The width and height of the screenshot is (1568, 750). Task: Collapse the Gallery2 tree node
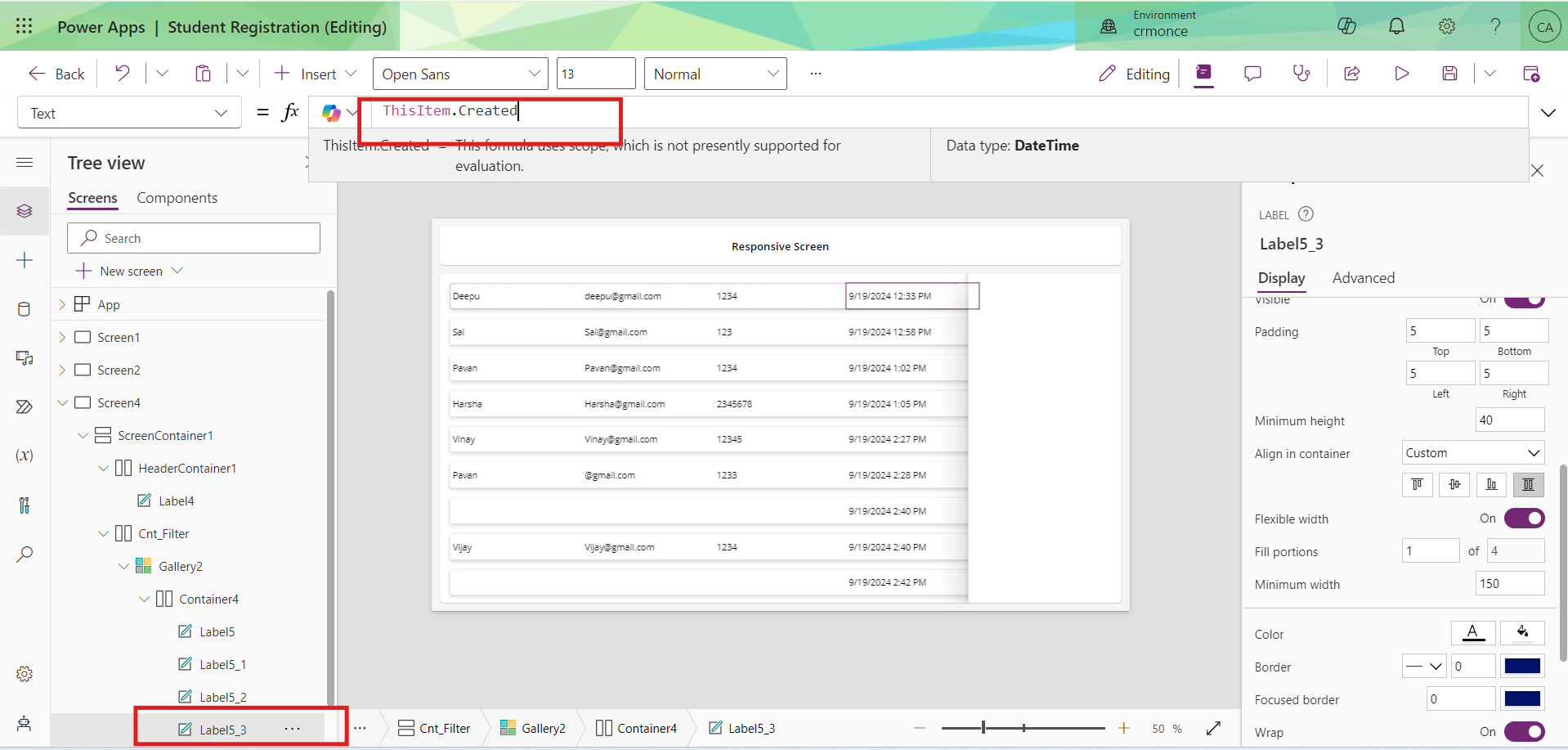[x=123, y=566]
